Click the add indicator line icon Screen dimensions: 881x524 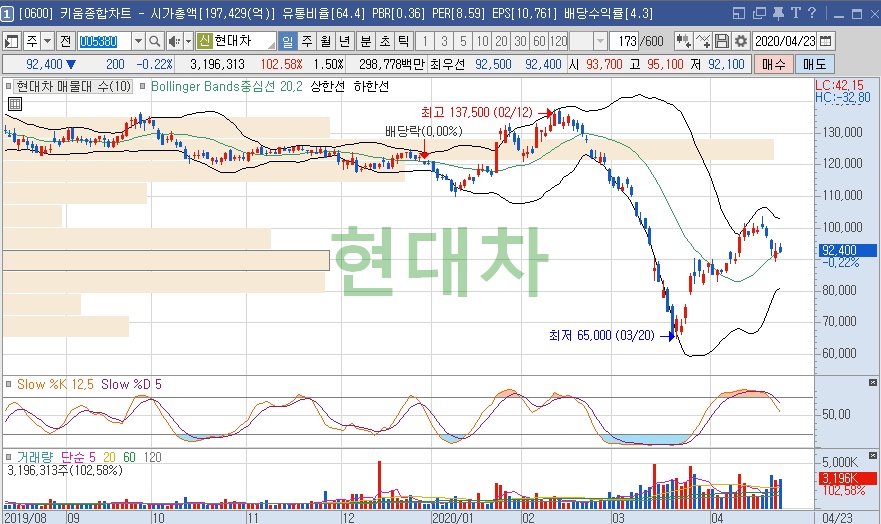point(703,41)
